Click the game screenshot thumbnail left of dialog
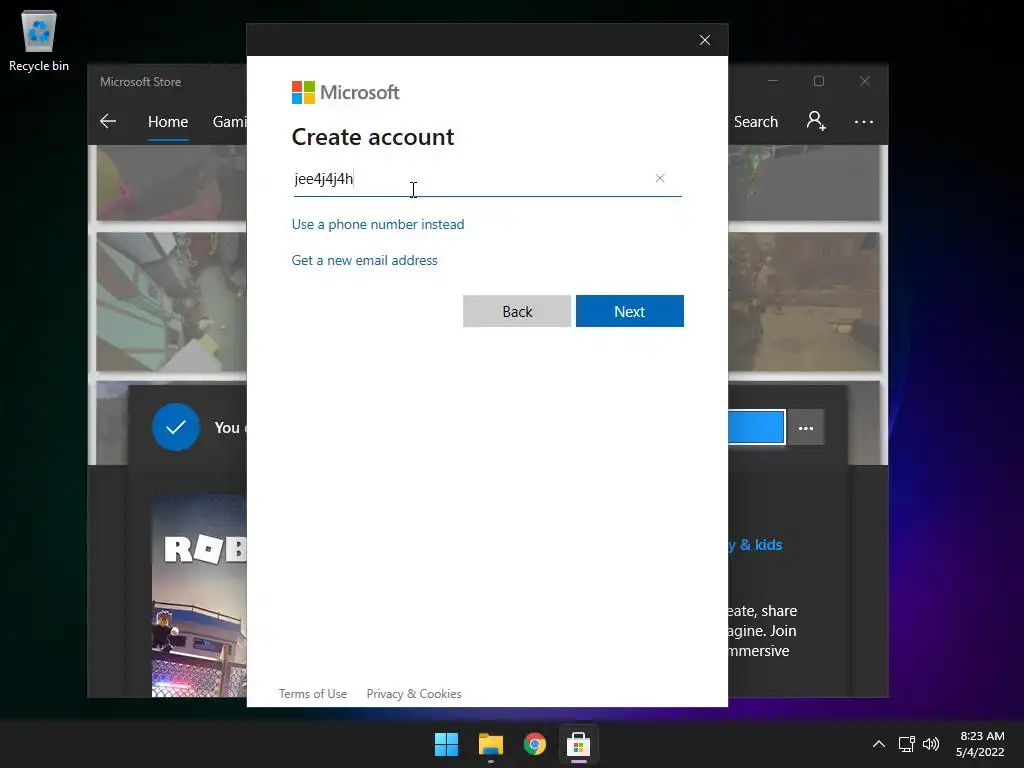This screenshot has height=768, width=1024. pyautogui.click(x=172, y=302)
